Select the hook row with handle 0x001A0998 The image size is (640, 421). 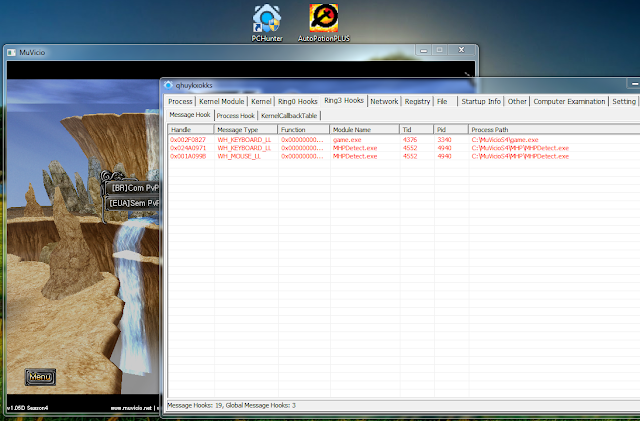(x=404, y=156)
